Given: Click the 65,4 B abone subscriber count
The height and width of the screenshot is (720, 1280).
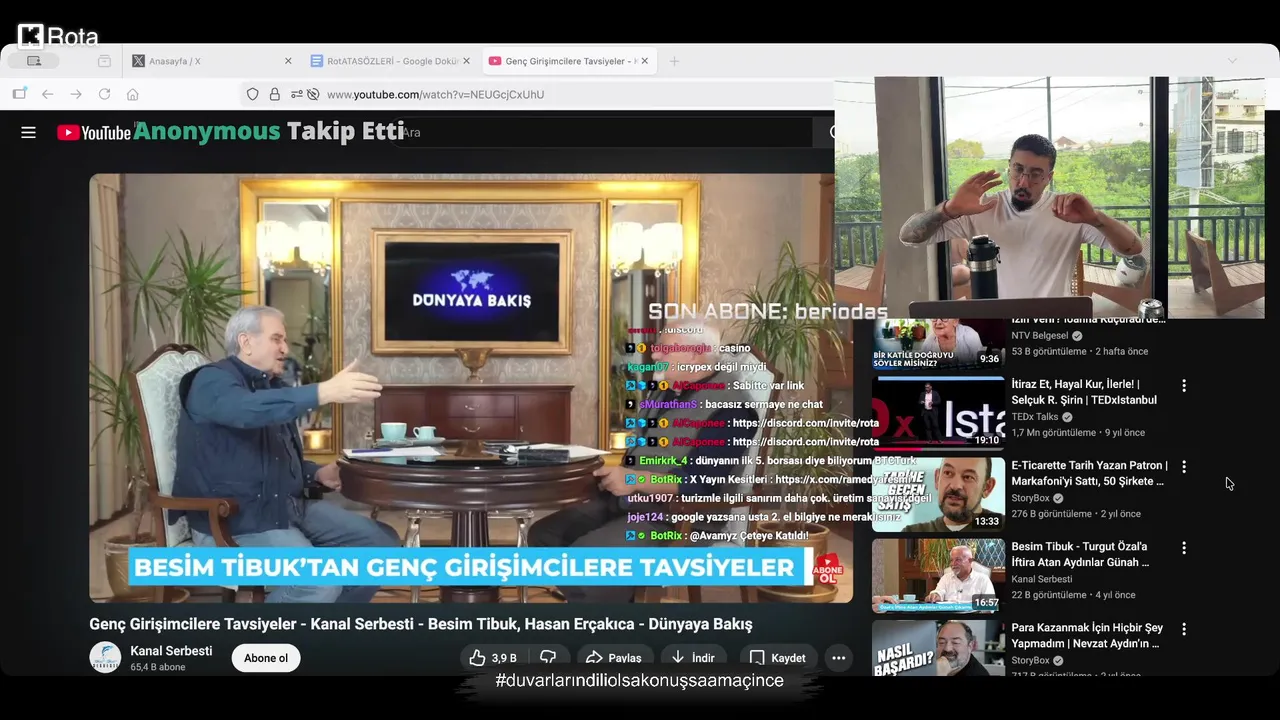Looking at the screenshot, I should (x=158, y=667).
